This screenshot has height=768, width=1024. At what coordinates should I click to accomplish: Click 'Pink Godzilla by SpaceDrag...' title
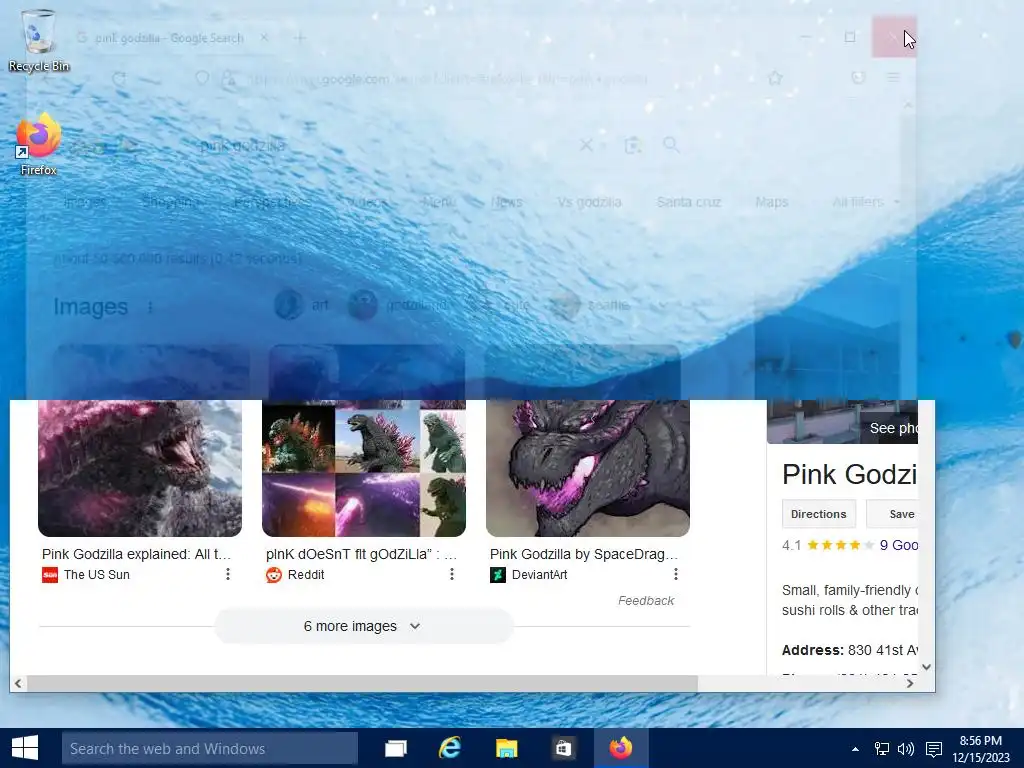[x=584, y=554]
